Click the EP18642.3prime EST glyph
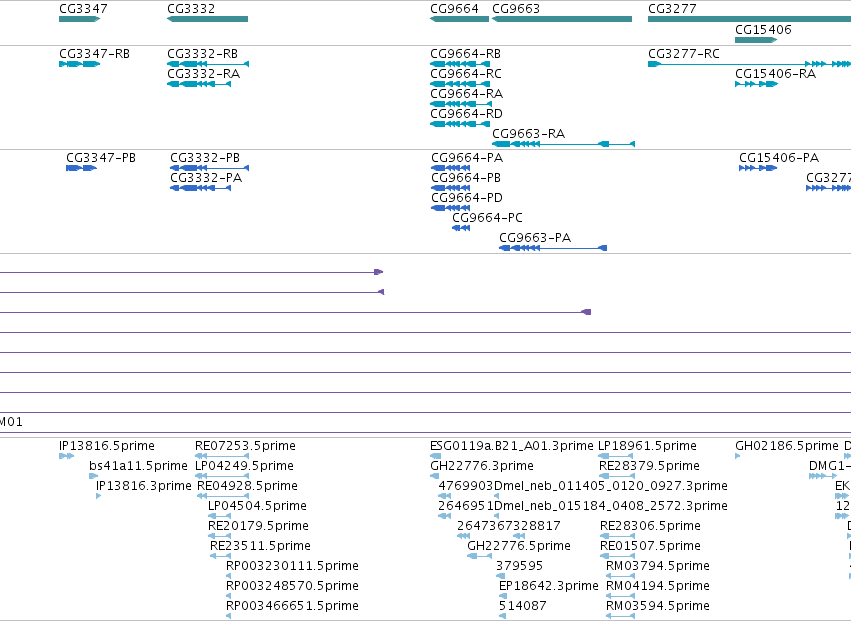Image resolution: width=851 pixels, height=621 pixels. point(503,596)
